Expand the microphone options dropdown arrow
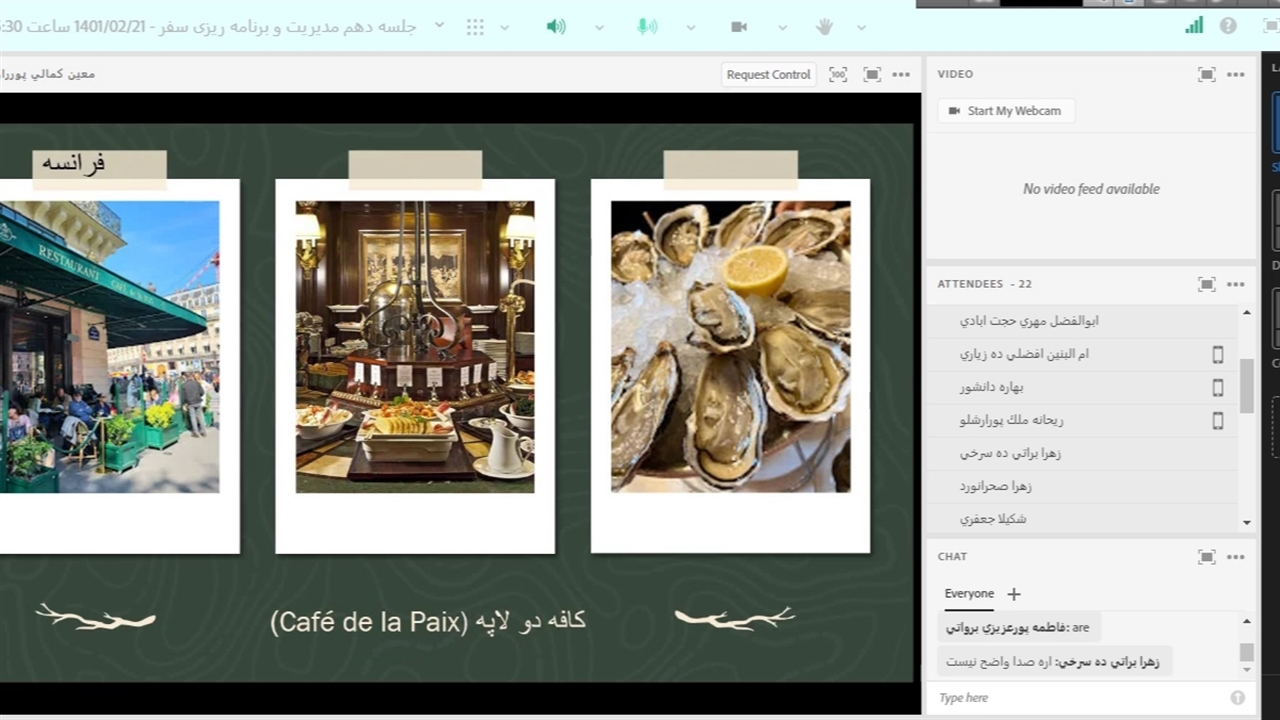Image resolution: width=1280 pixels, height=720 pixels. [690, 27]
